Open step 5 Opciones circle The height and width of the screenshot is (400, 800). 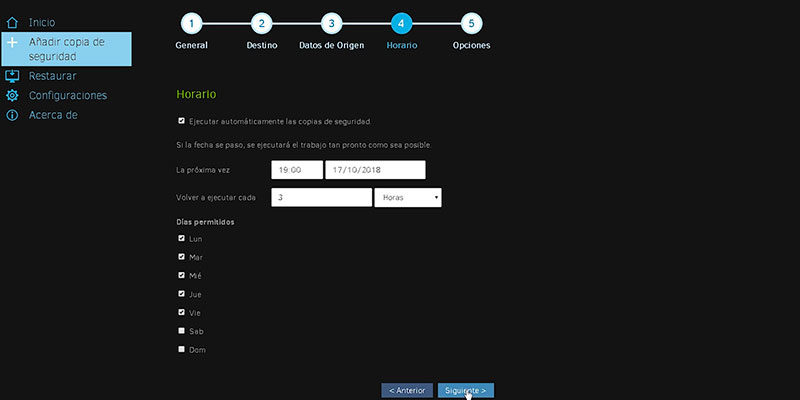(x=471, y=23)
